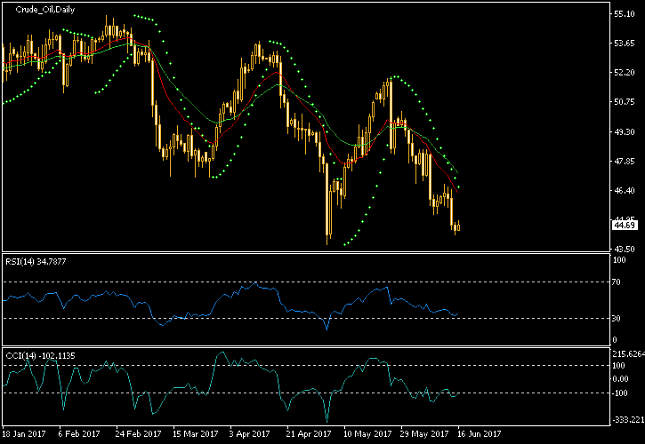Click the Crude_Oil,Daily chart title
Screen dimensions: 645x444
pos(45,9)
